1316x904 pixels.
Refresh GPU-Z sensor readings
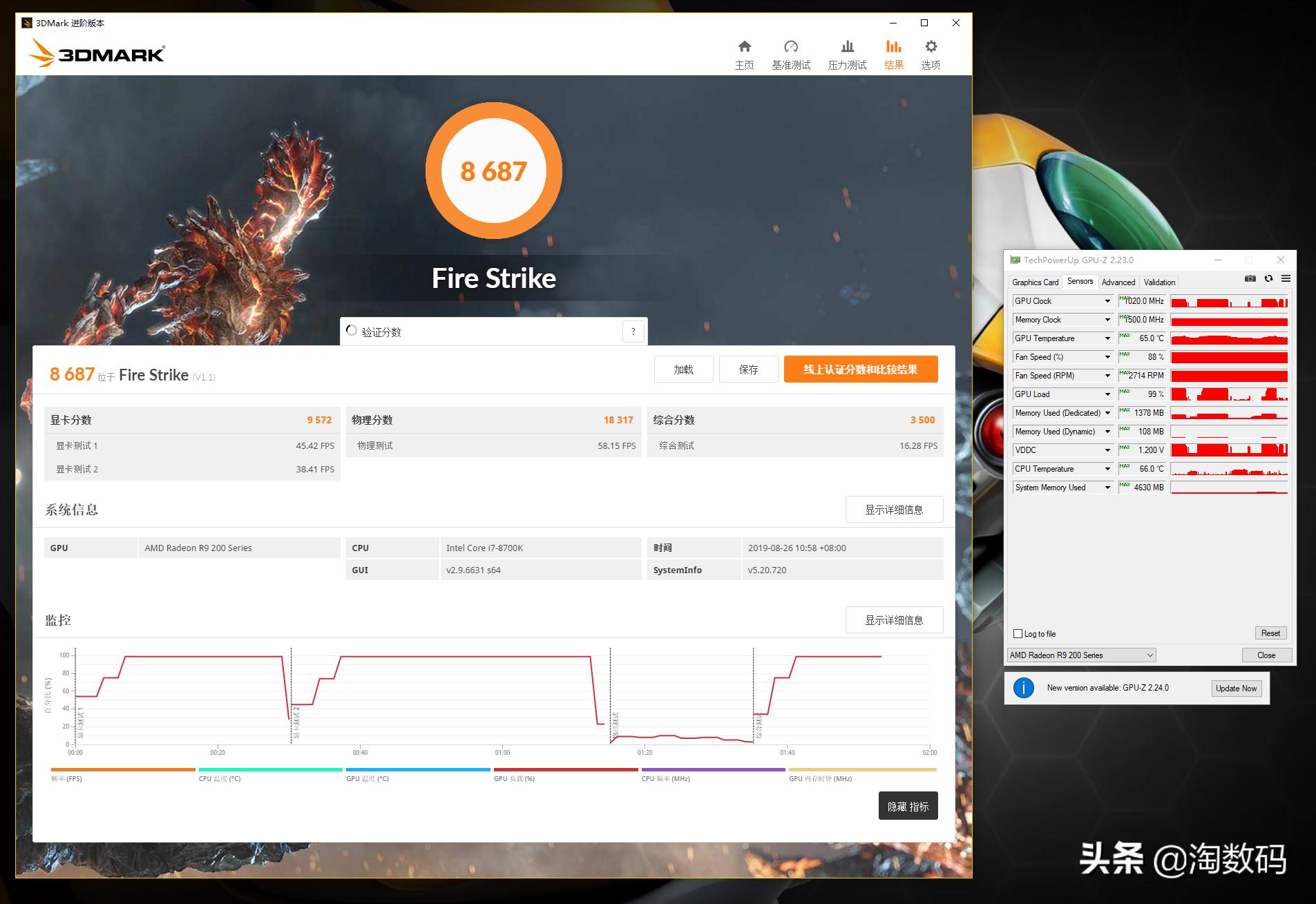1268,278
